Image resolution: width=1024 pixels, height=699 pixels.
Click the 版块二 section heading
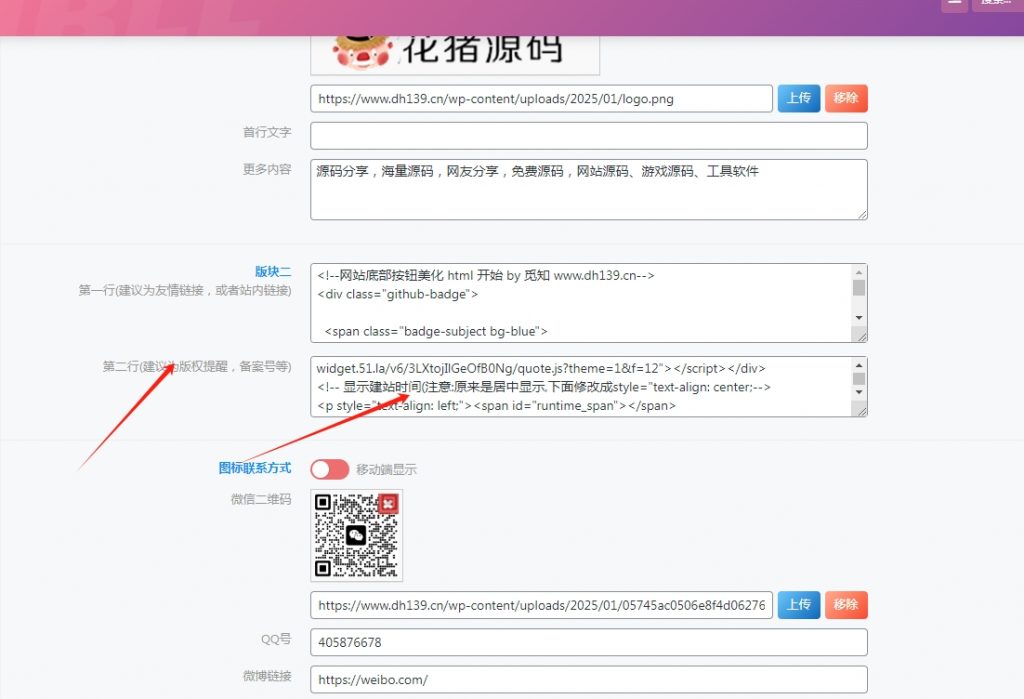(x=273, y=271)
